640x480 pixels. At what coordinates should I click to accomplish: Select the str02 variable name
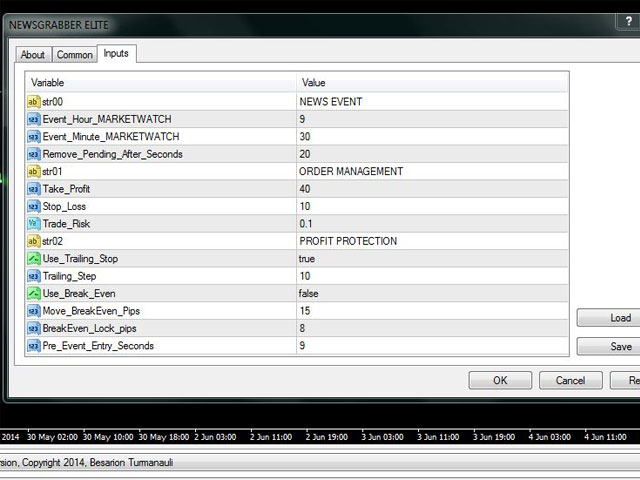click(x=53, y=241)
